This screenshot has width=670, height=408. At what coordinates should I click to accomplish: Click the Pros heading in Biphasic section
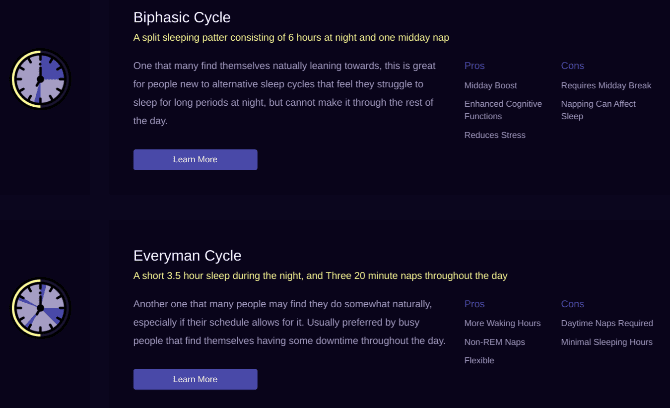[x=474, y=66]
